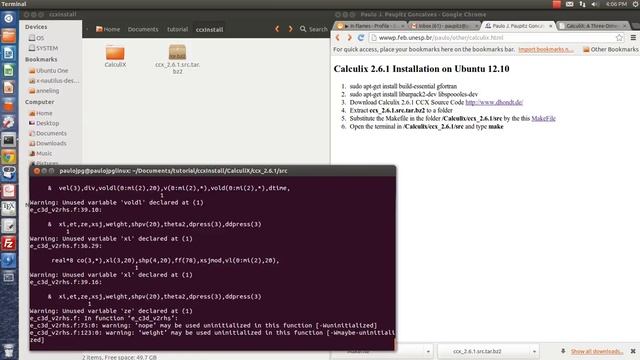Screen dimensions: 640x360
Task: Launch LibreOffice Impress from the dock
Action: tap(9, 87)
